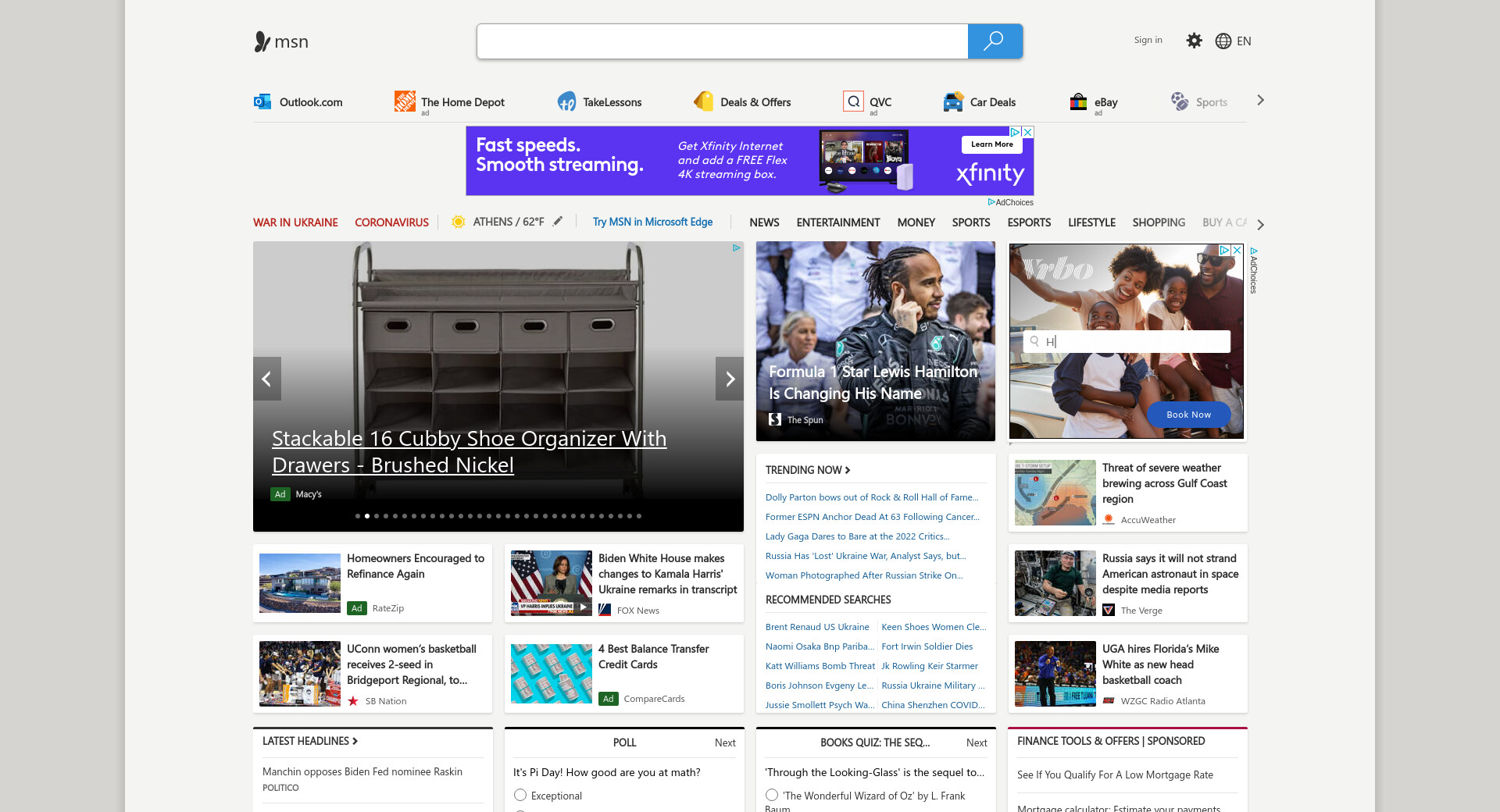Click the eBay shopping bag icon
The image size is (1500, 812).
(1079, 101)
